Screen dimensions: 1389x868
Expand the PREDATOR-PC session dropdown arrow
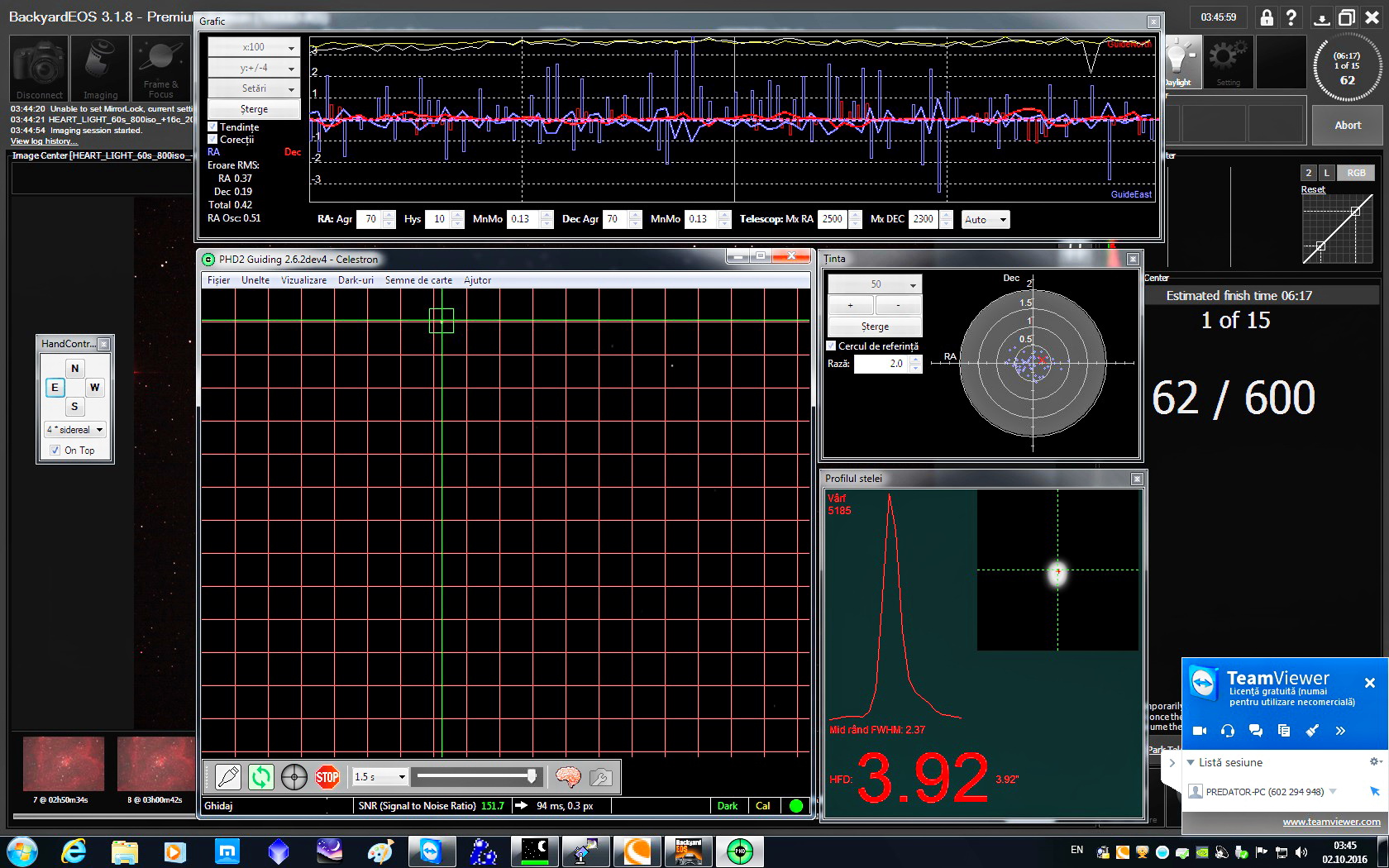pyautogui.click(x=1332, y=792)
